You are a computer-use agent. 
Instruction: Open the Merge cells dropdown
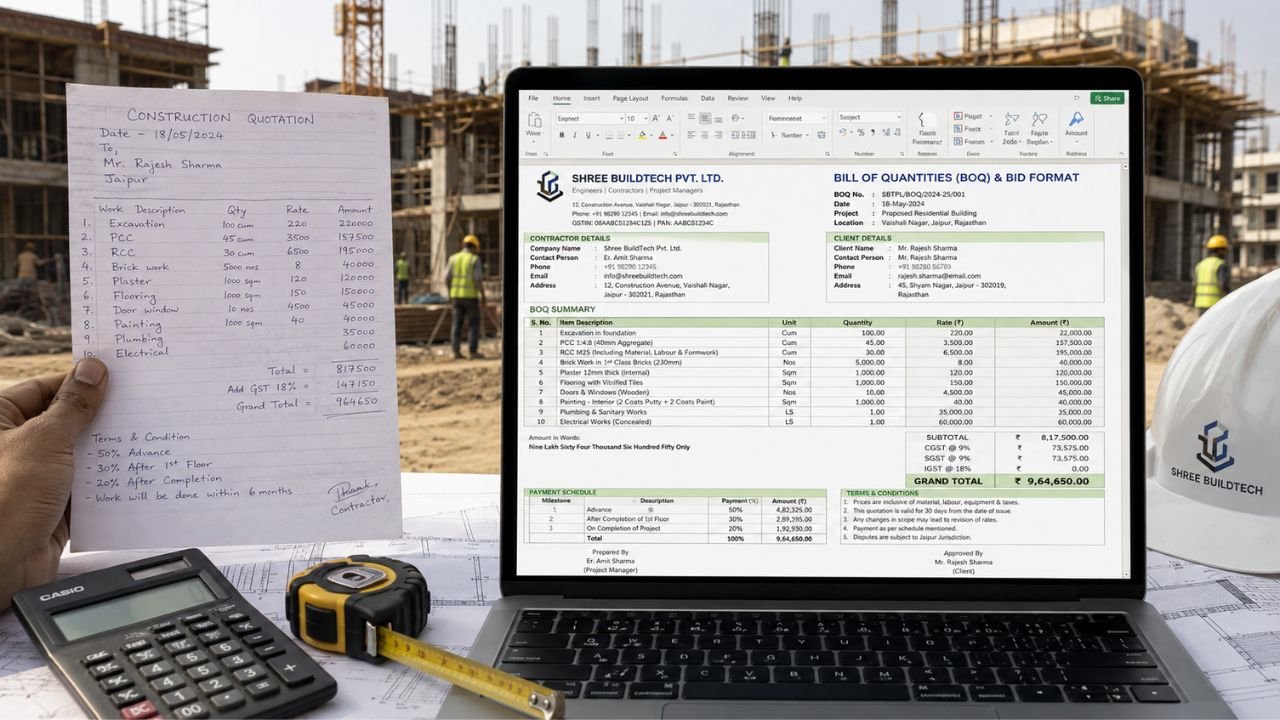790,135
